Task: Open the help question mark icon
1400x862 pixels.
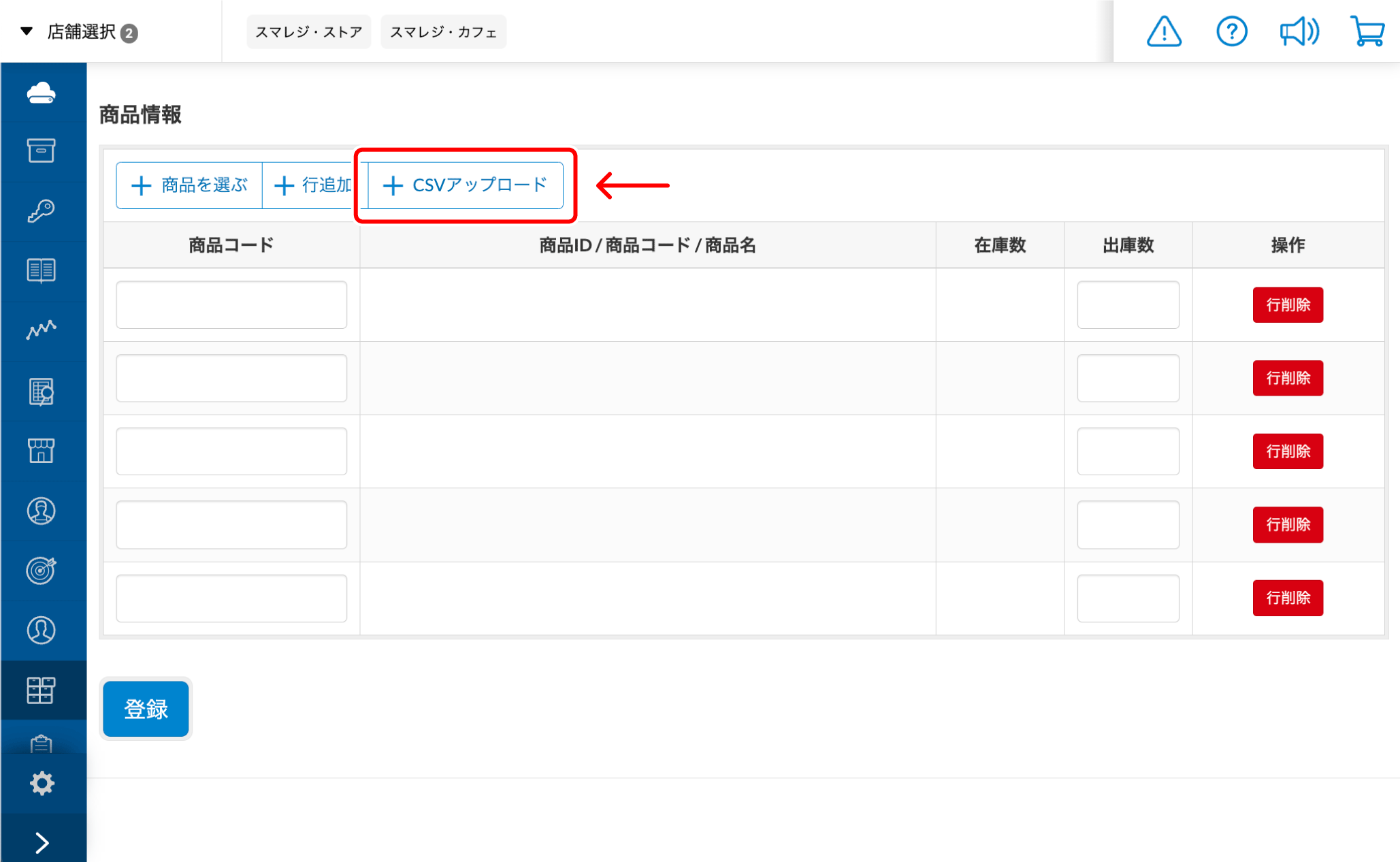Action: (x=1231, y=32)
